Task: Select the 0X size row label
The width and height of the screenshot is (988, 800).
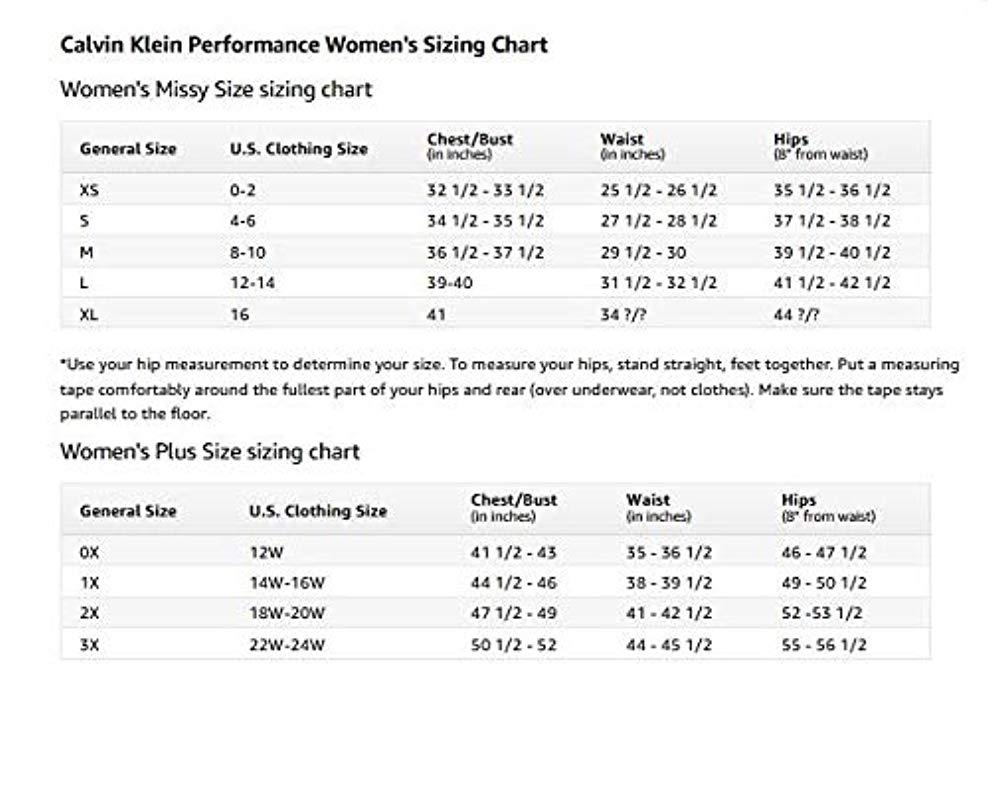Action: pos(90,552)
